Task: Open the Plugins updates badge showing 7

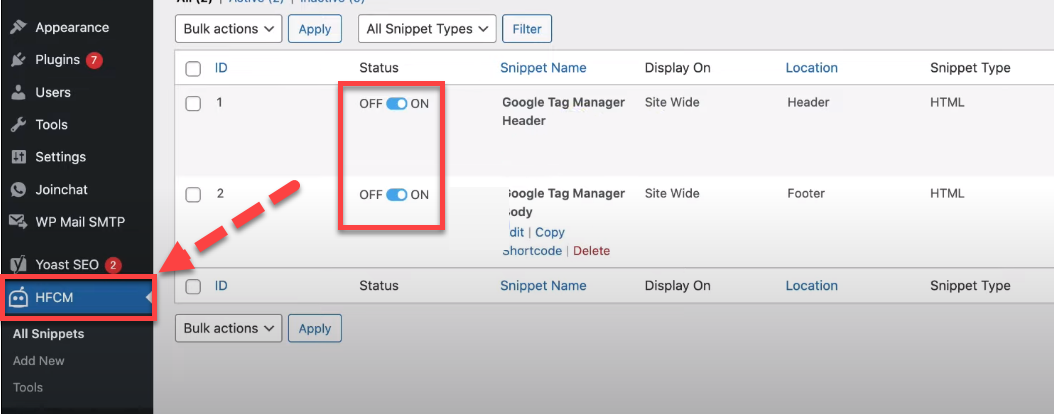Action: point(94,60)
